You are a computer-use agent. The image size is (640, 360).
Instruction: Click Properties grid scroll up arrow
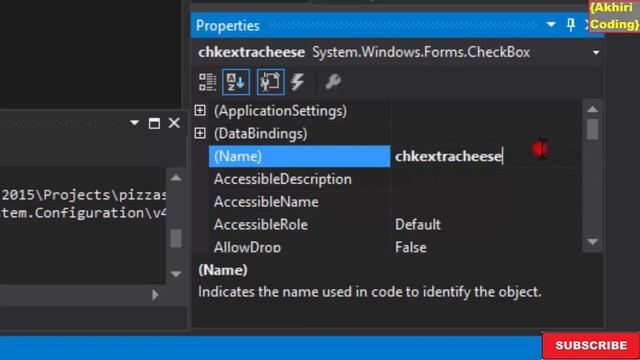pos(592,109)
